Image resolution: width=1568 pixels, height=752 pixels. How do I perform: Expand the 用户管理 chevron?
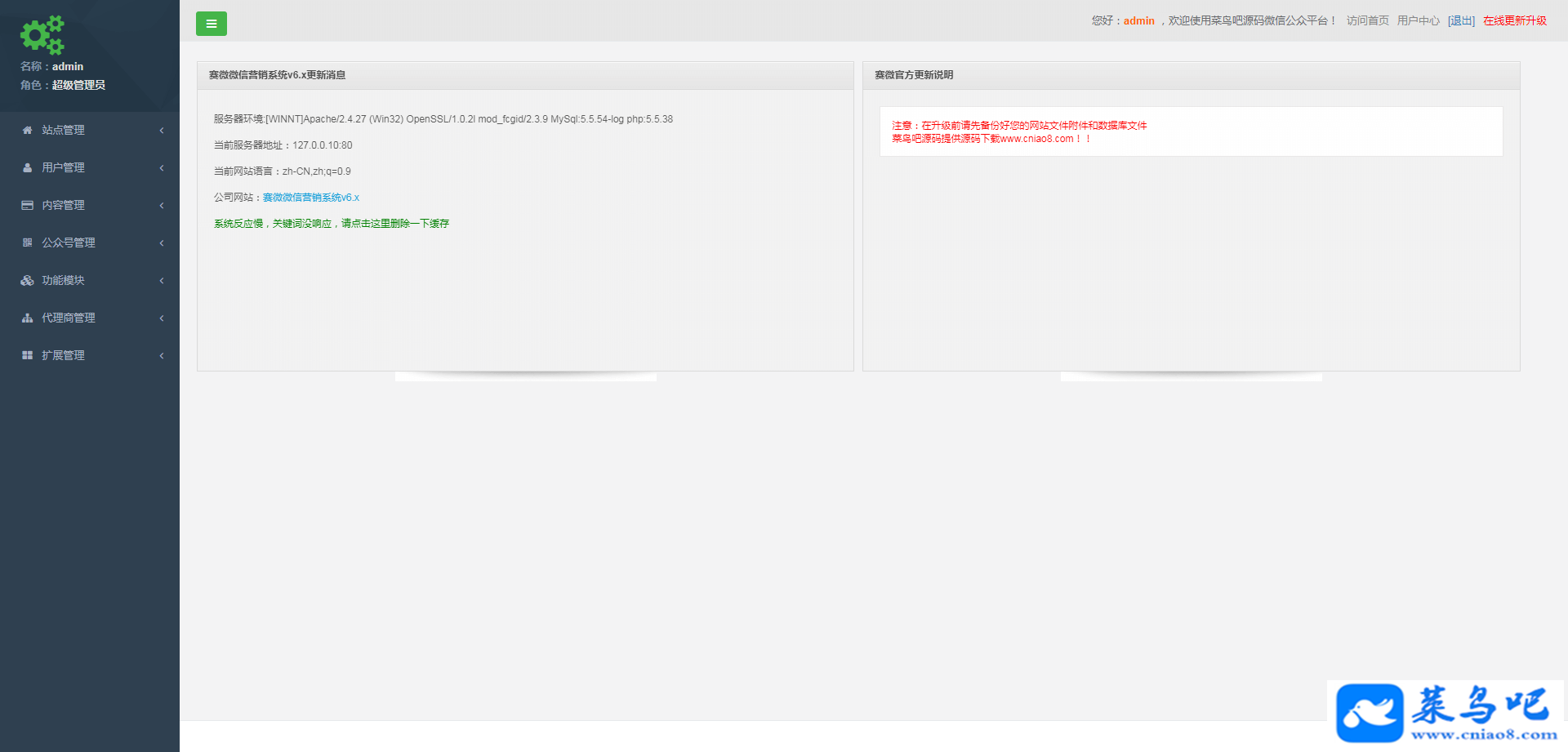click(x=162, y=168)
